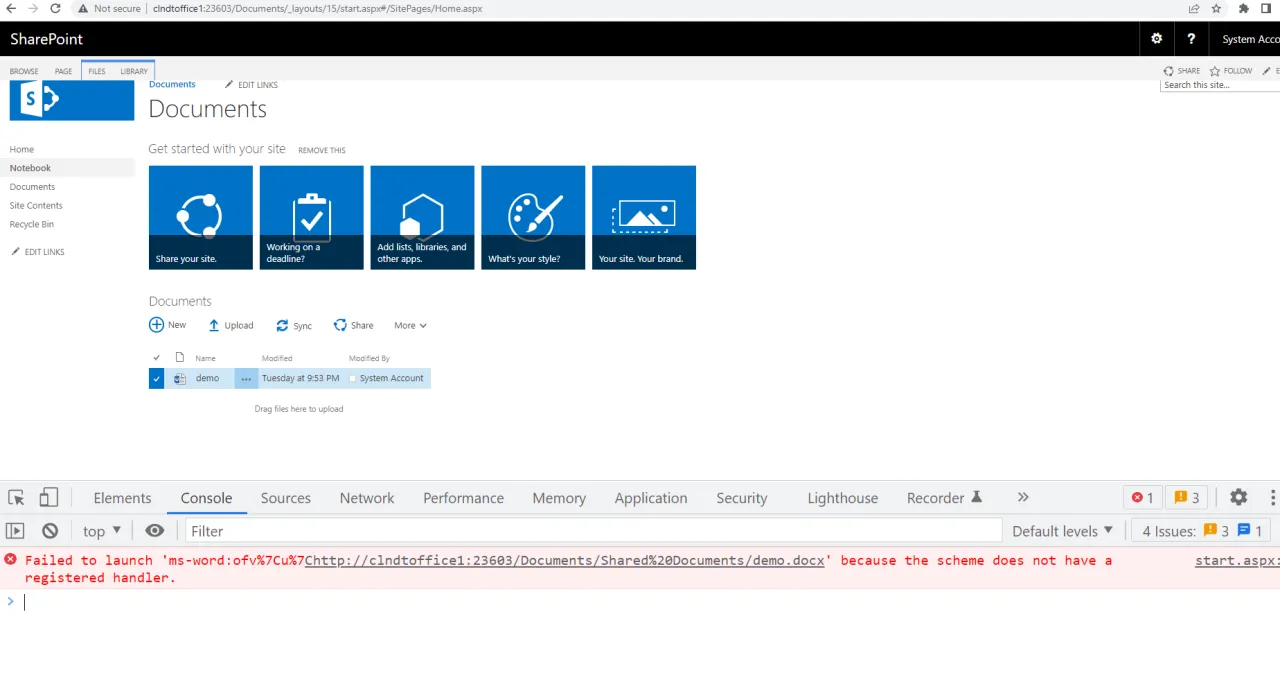Uncheck the demo document row checkbox
The image size is (1280, 682).
pyautogui.click(x=156, y=379)
